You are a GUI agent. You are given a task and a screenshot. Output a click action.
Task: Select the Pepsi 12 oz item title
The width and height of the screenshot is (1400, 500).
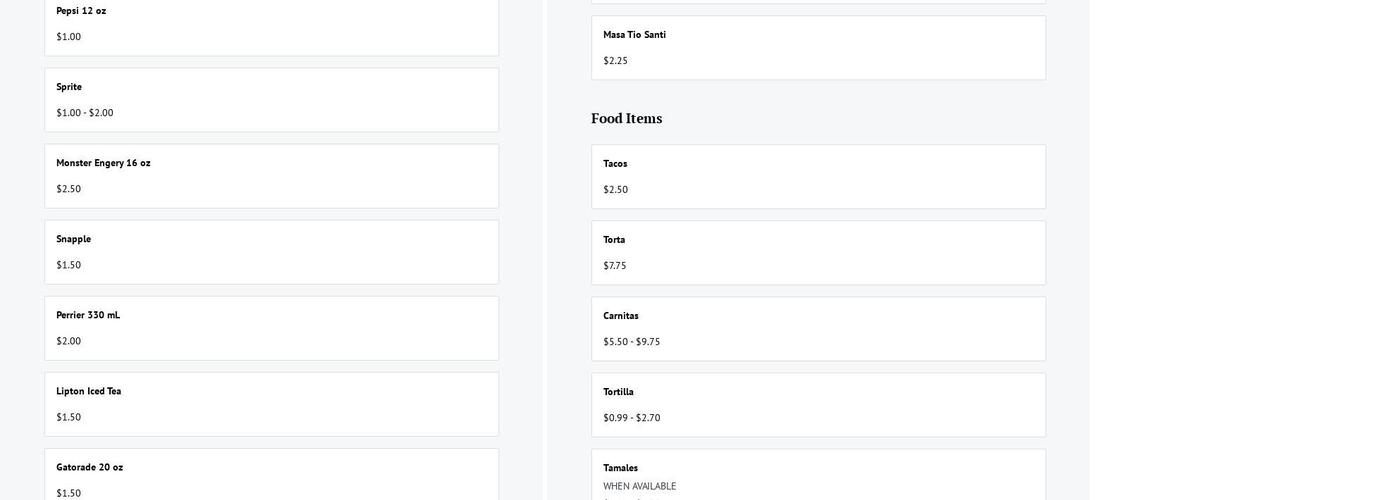click(x=81, y=11)
